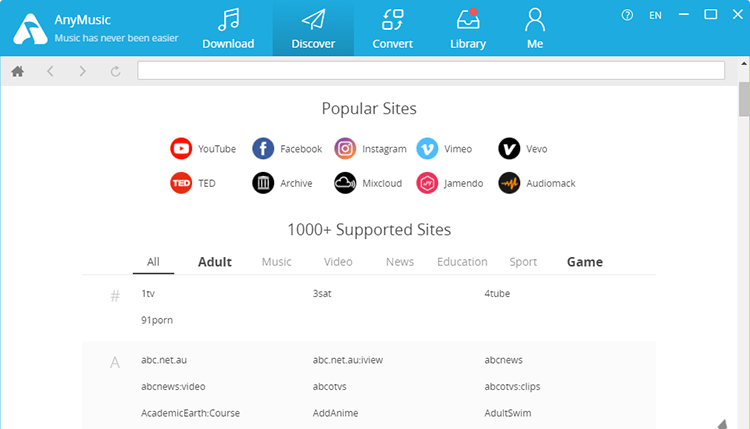Go to browser home page
The image size is (750, 429).
coord(18,71)
